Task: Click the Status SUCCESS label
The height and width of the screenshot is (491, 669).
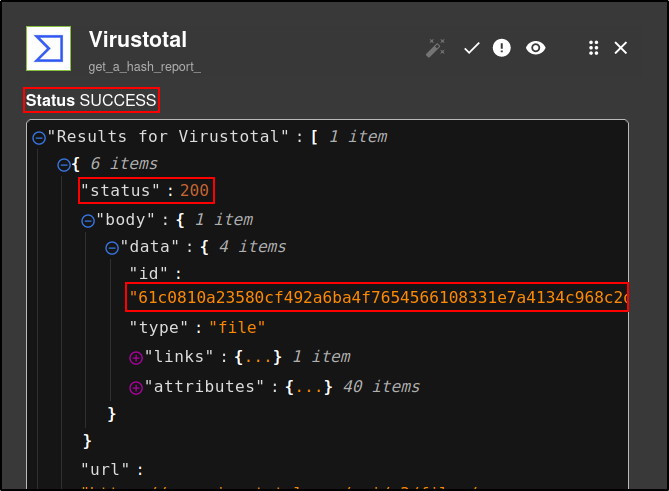Action: coord(91,100)
